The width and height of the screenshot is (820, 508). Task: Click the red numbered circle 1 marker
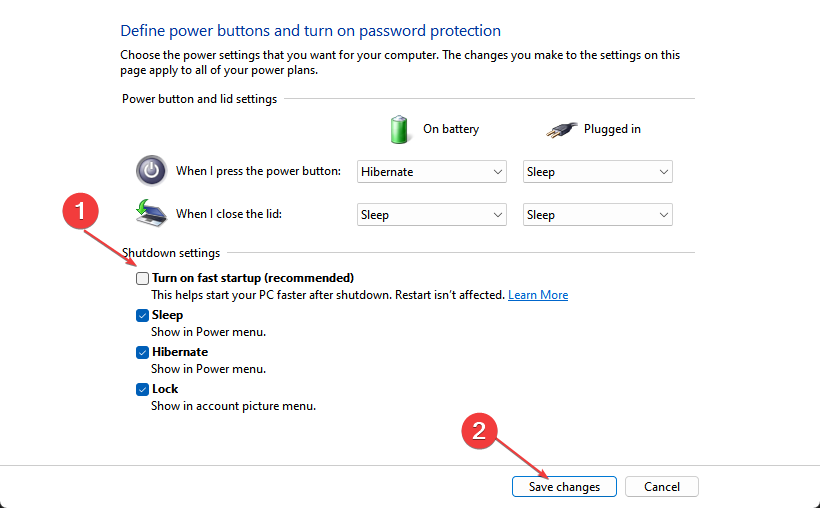(83, 213)
